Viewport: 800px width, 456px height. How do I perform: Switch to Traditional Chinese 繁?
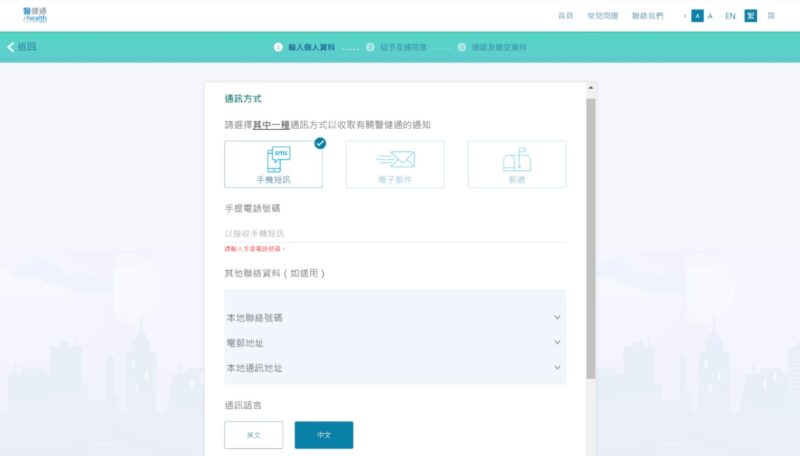(750, 16)
